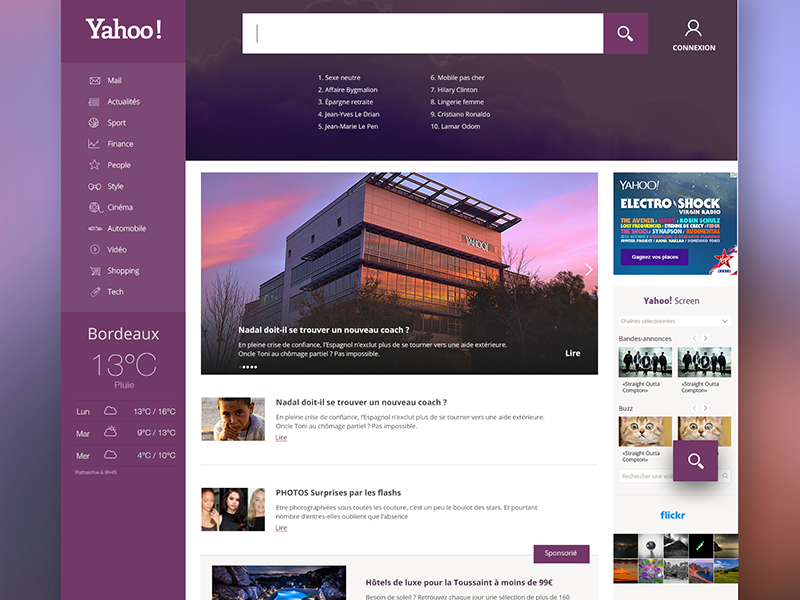Open People section in the sidebar

tap(119, 165)
